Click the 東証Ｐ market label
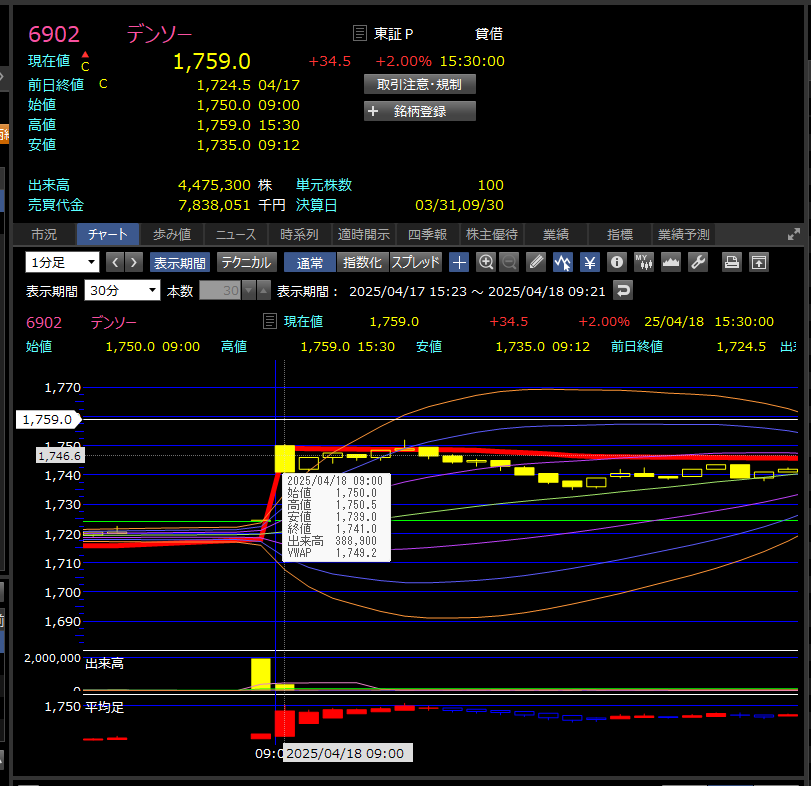 (394, 34)
